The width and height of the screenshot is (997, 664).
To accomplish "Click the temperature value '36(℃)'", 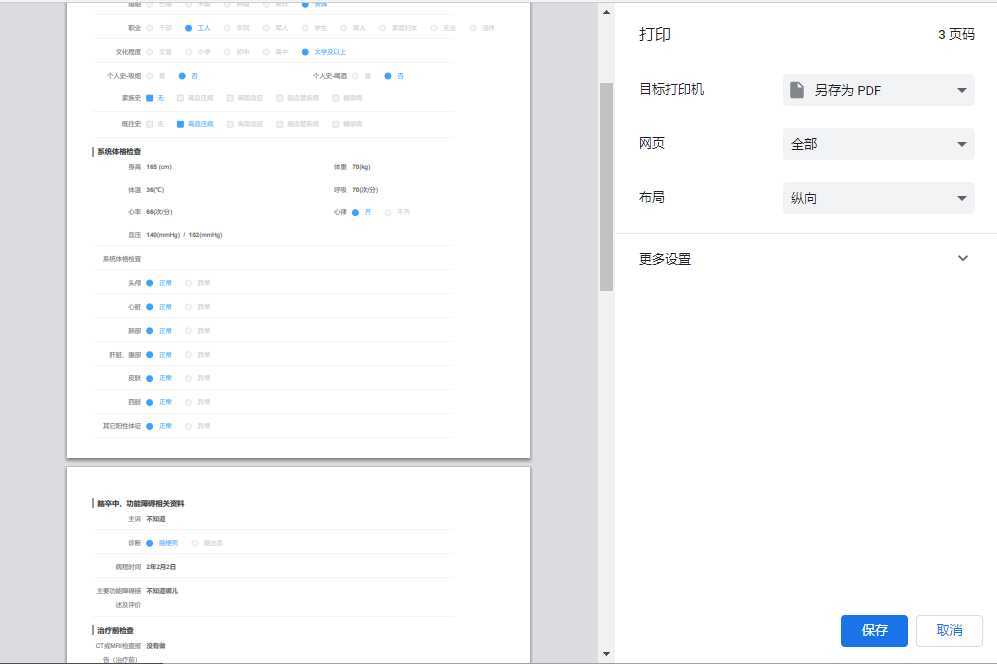I will (155, 190).
